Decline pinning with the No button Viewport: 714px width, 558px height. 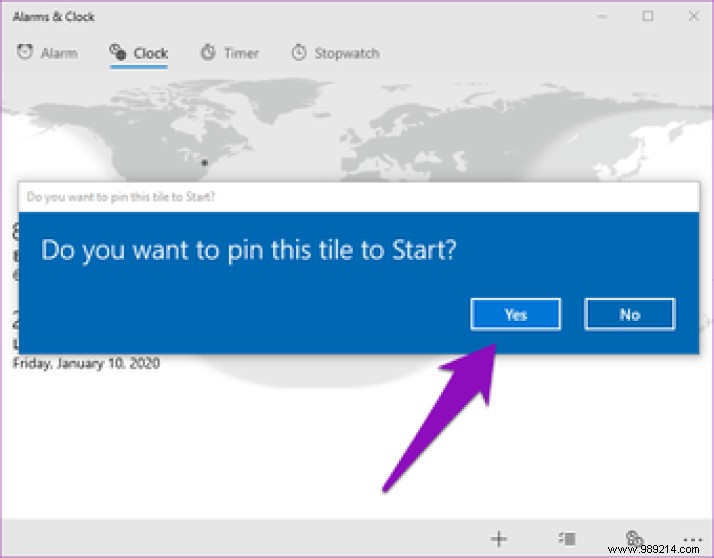click(630, 314)
